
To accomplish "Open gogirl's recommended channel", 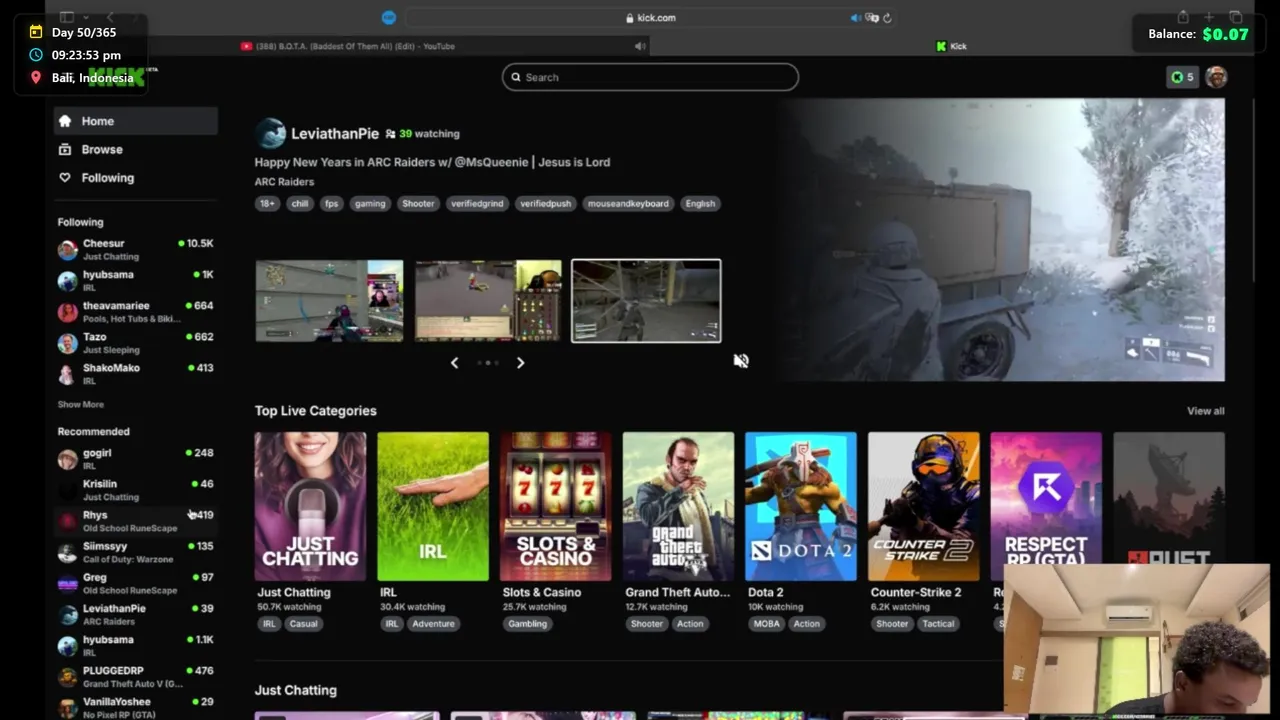I will (x=135, y=459).
